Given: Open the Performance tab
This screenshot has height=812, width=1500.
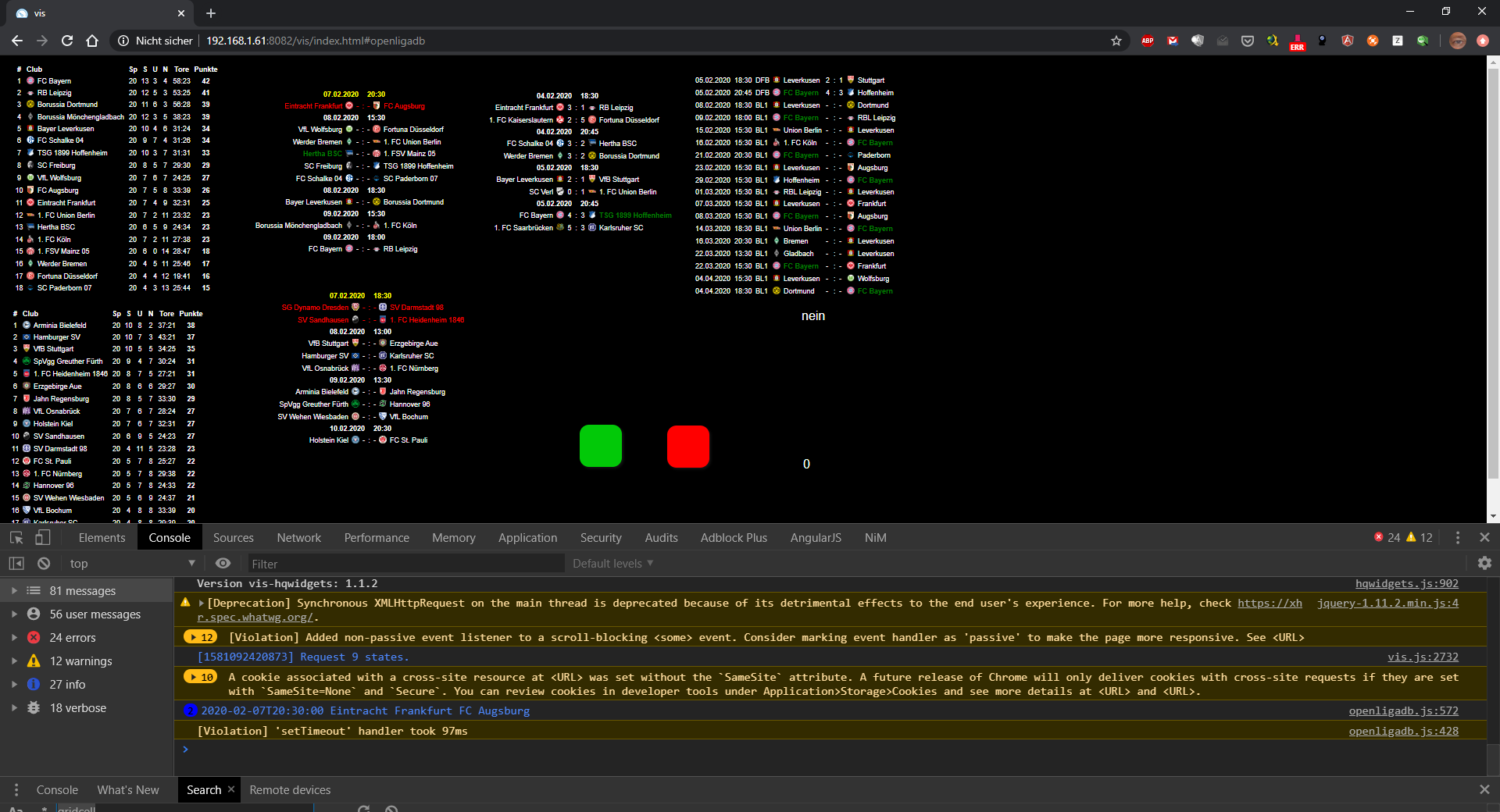Looking at the screenshot, I should [377, 537].
